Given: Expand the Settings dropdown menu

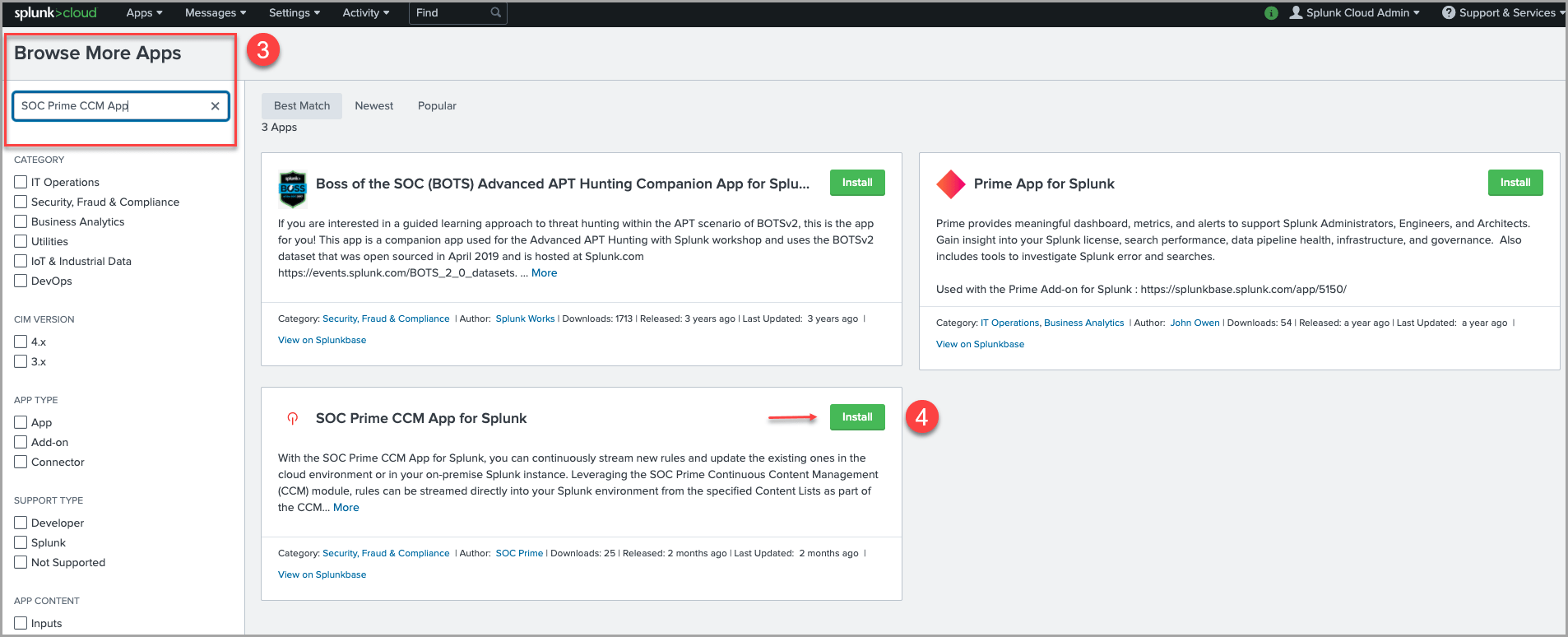Looking at the screenshot, I should [294, 13].
